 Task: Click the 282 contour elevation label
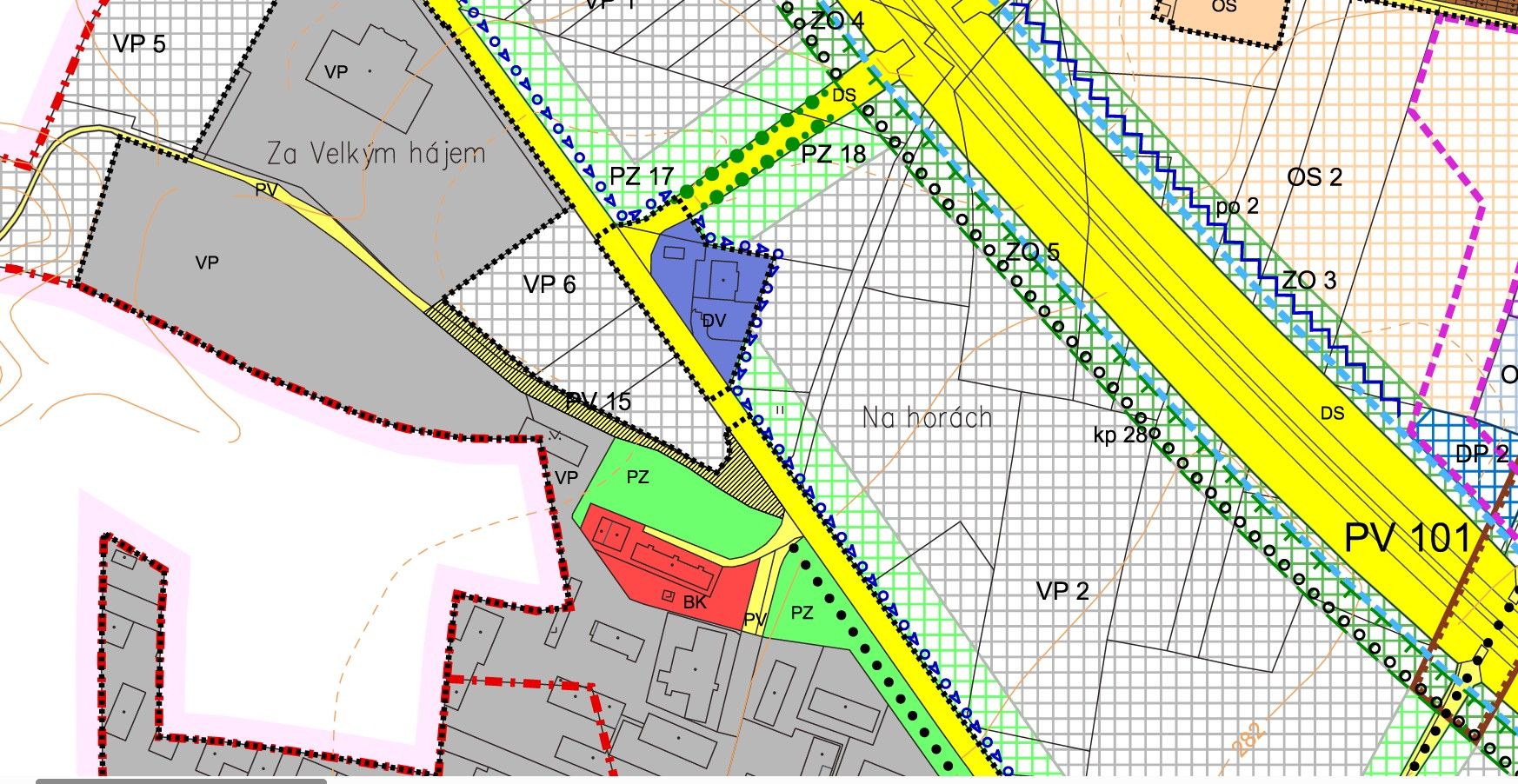coord(1247,737)
